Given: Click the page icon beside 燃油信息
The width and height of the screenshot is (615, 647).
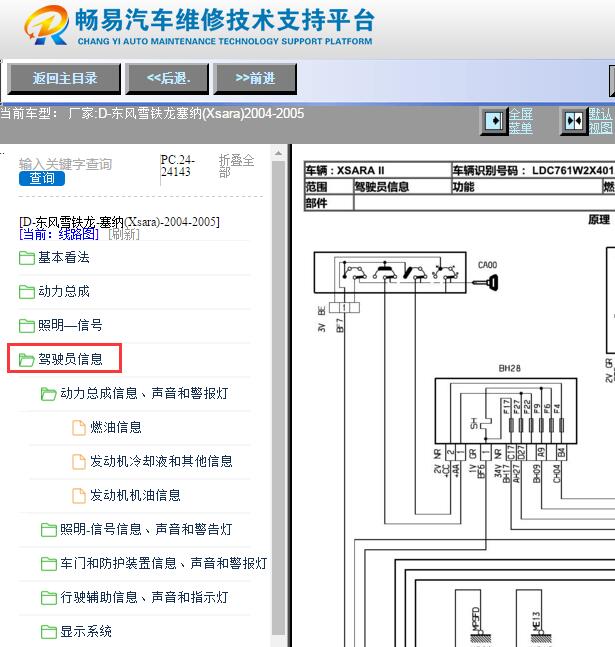Looking at the screenshot, I should [x=79, y=427].
